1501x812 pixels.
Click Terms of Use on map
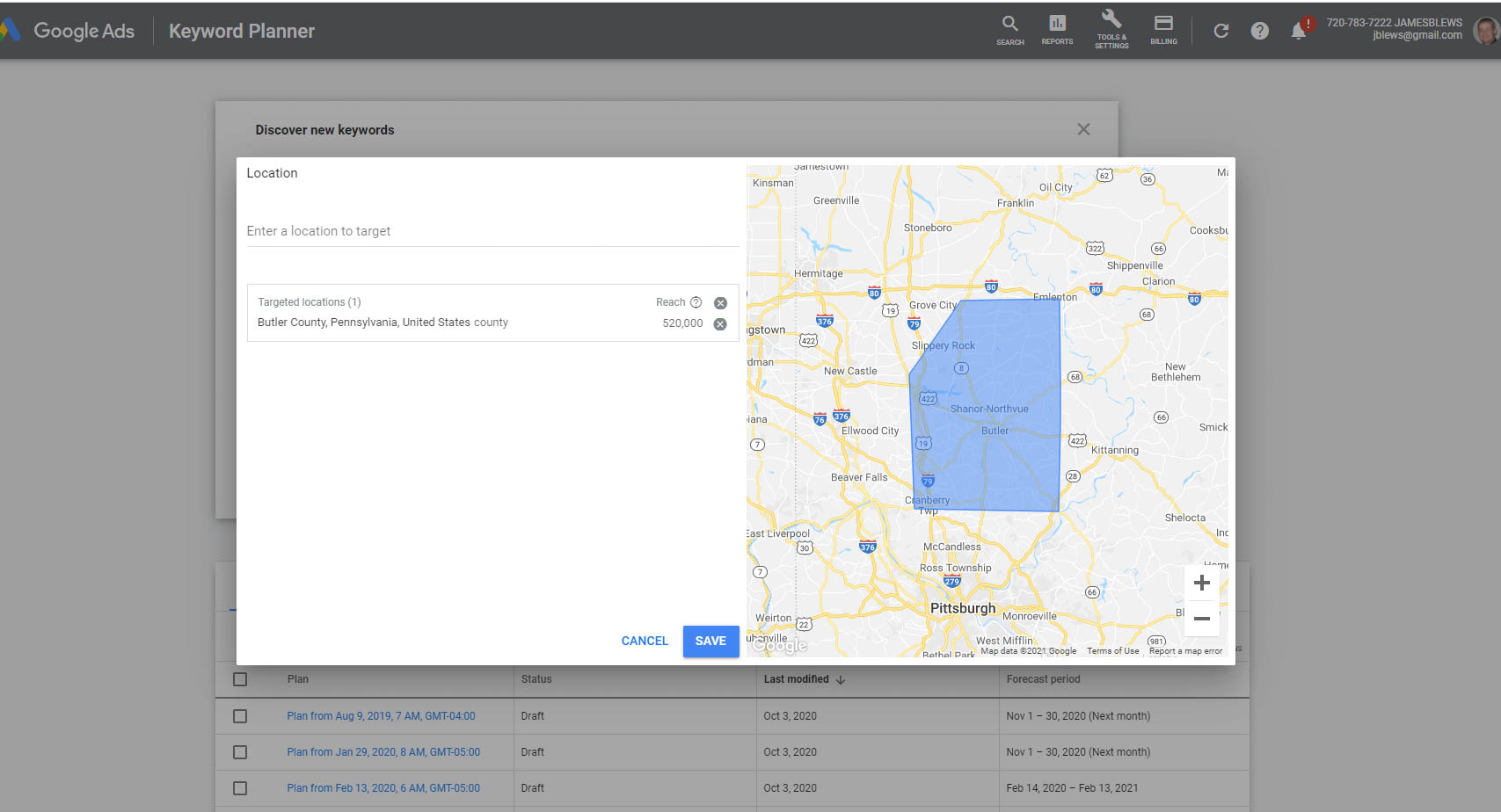tap(1112, 651)
